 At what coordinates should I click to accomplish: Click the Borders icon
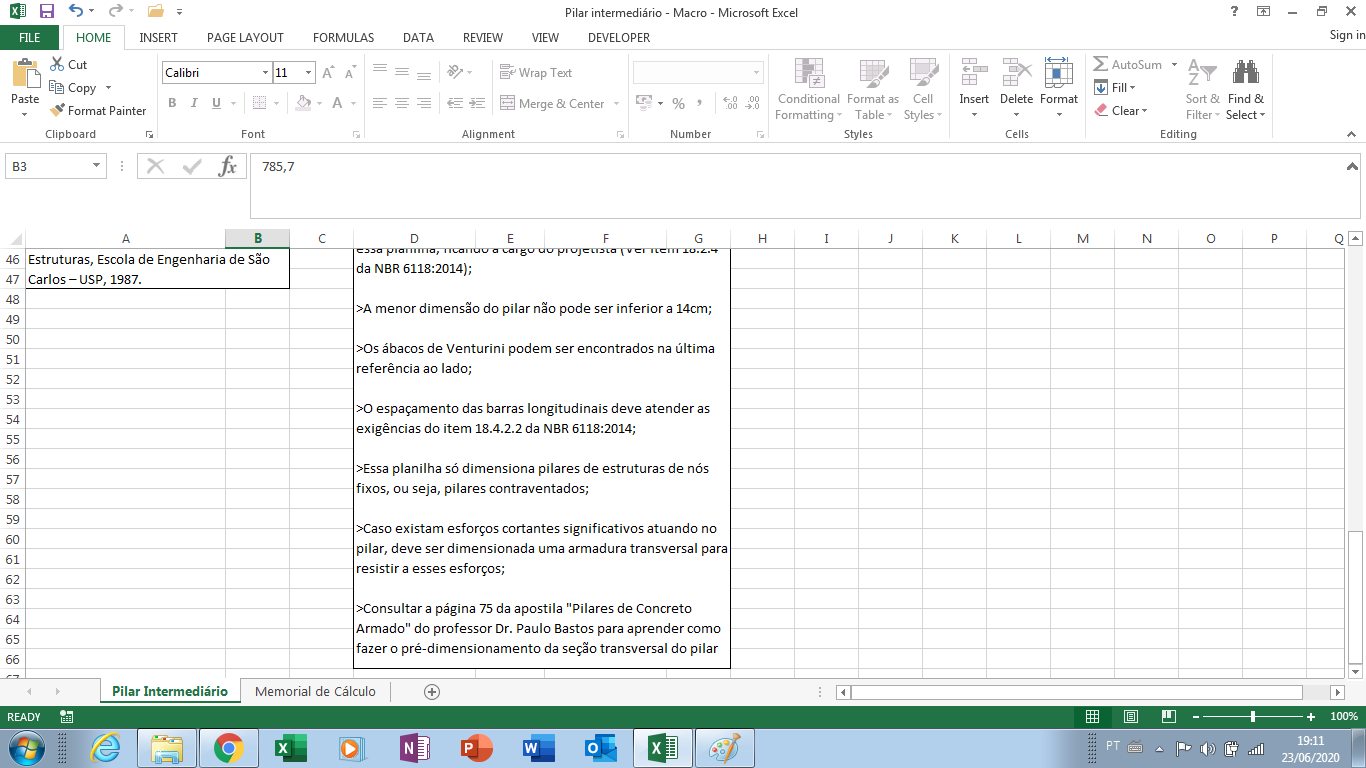click(259, 103)
